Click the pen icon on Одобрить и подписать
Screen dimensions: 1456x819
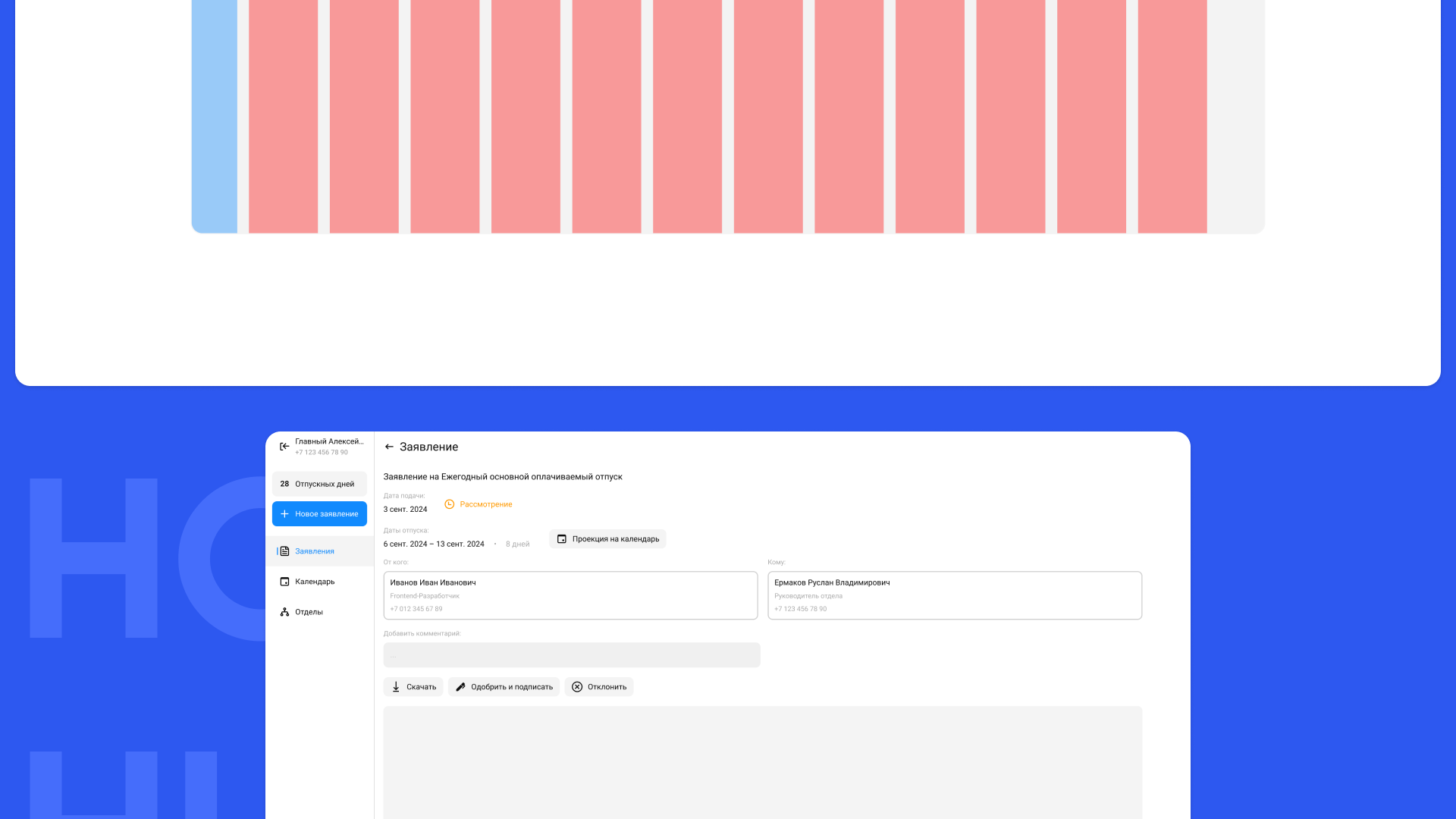(460, 686)
